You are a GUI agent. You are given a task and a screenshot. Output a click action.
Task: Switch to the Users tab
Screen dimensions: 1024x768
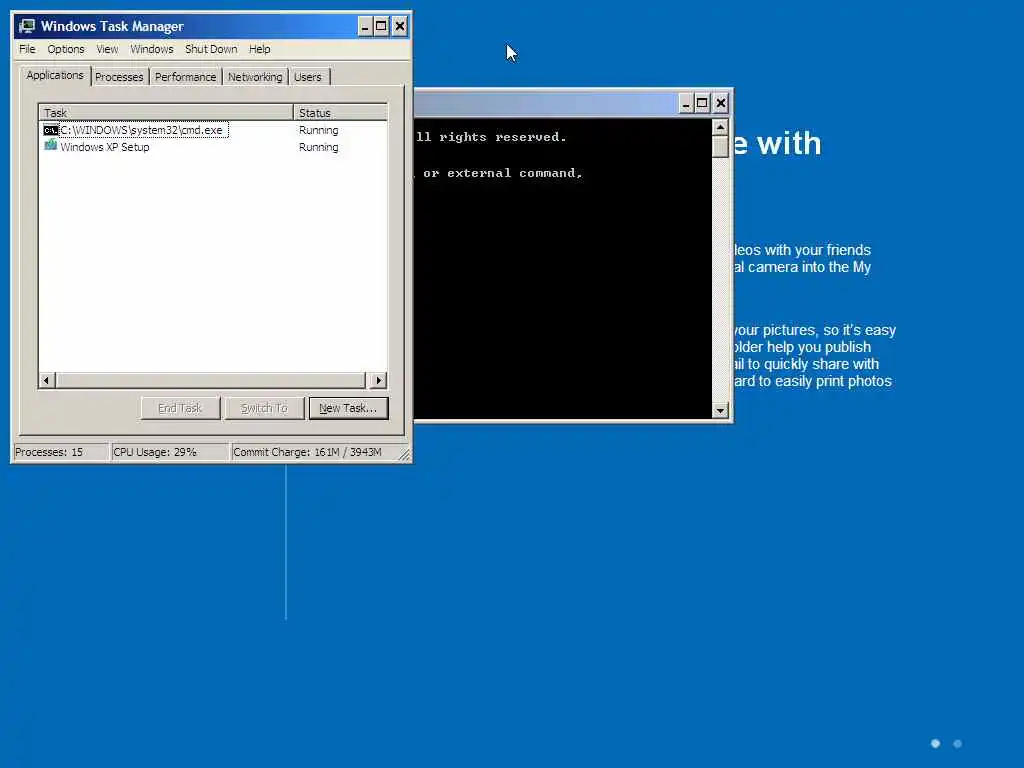pos(308,77)
